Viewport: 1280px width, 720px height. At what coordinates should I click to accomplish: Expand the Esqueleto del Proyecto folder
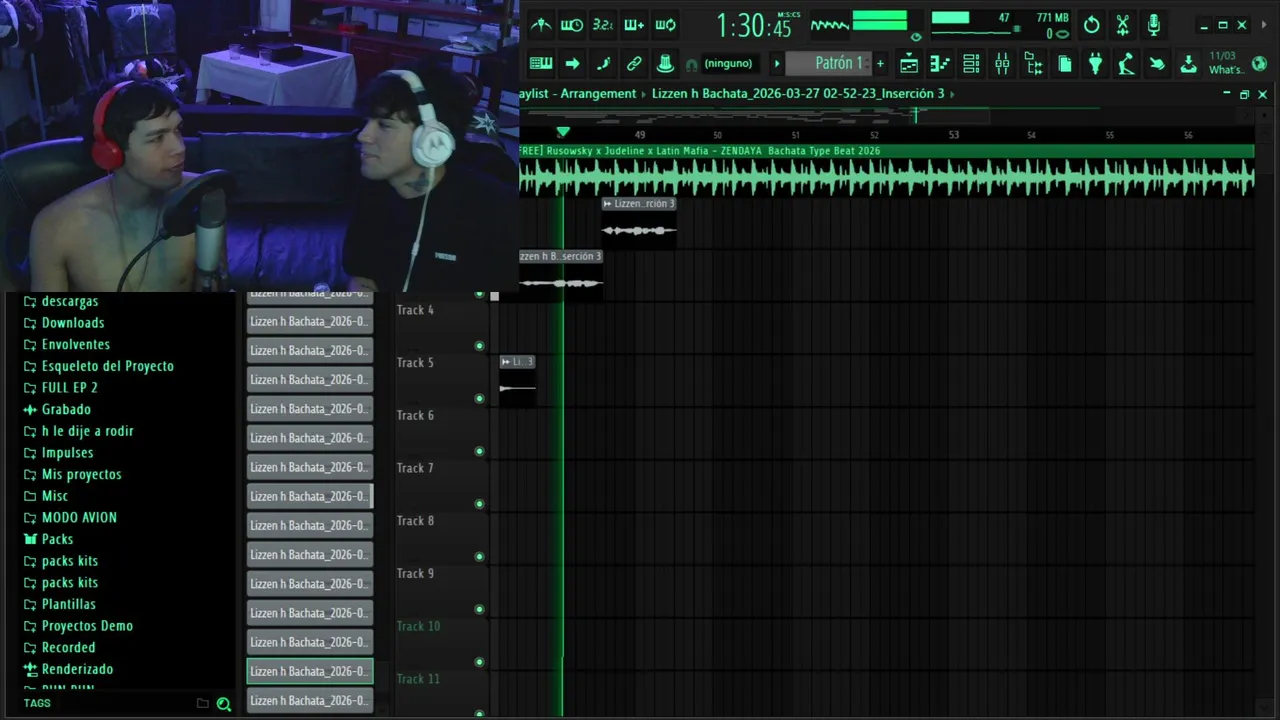[x=99, y=366]
